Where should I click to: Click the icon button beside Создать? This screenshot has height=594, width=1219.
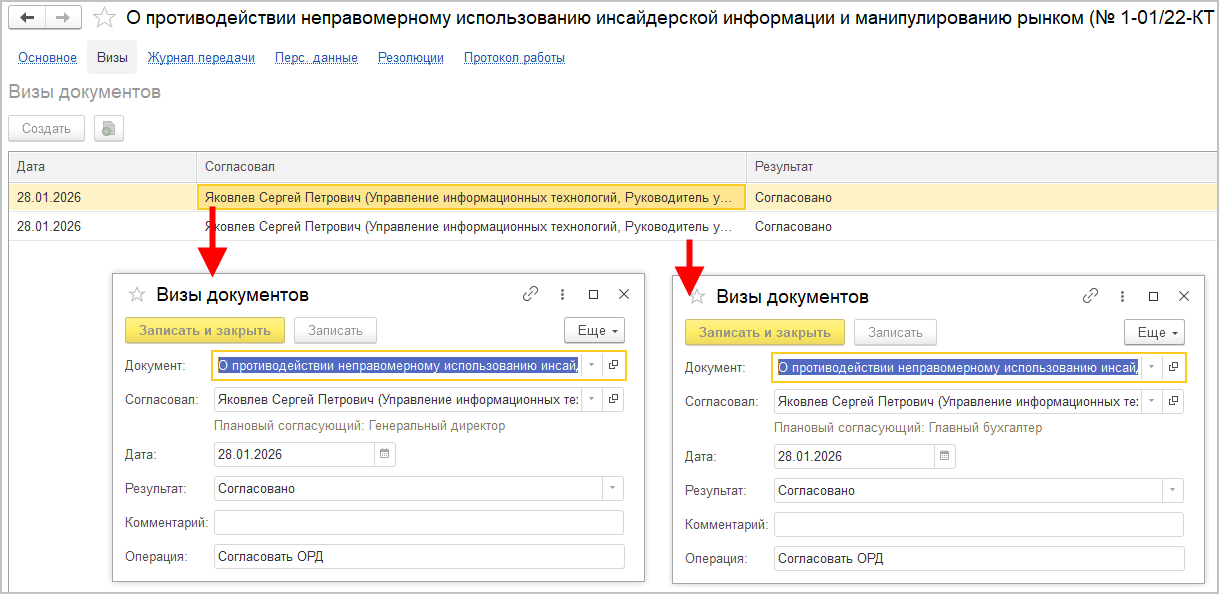tap(108, 128)
